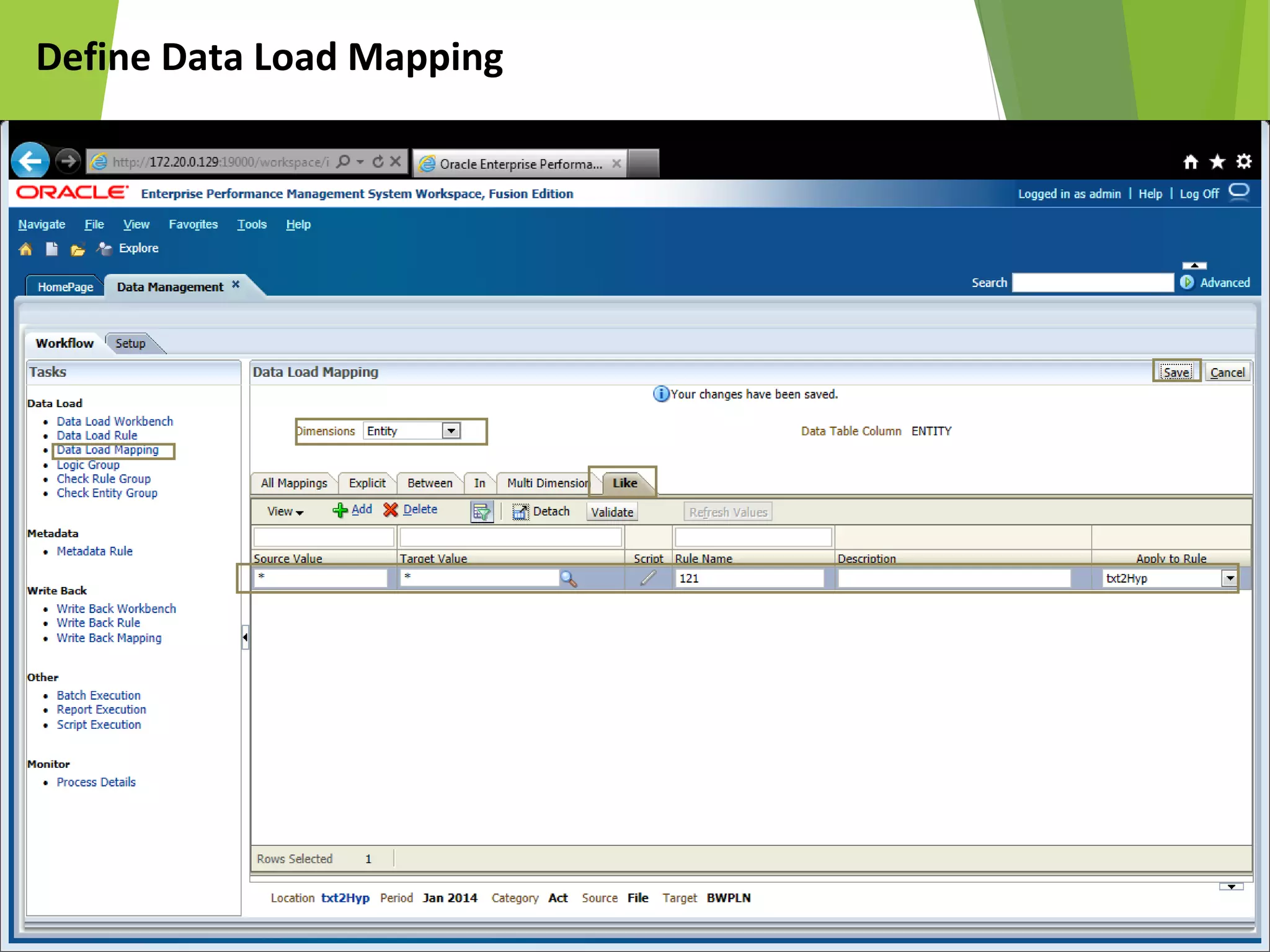Click the Detach table icon
The image size is (1270, 952).
point(520,512)
